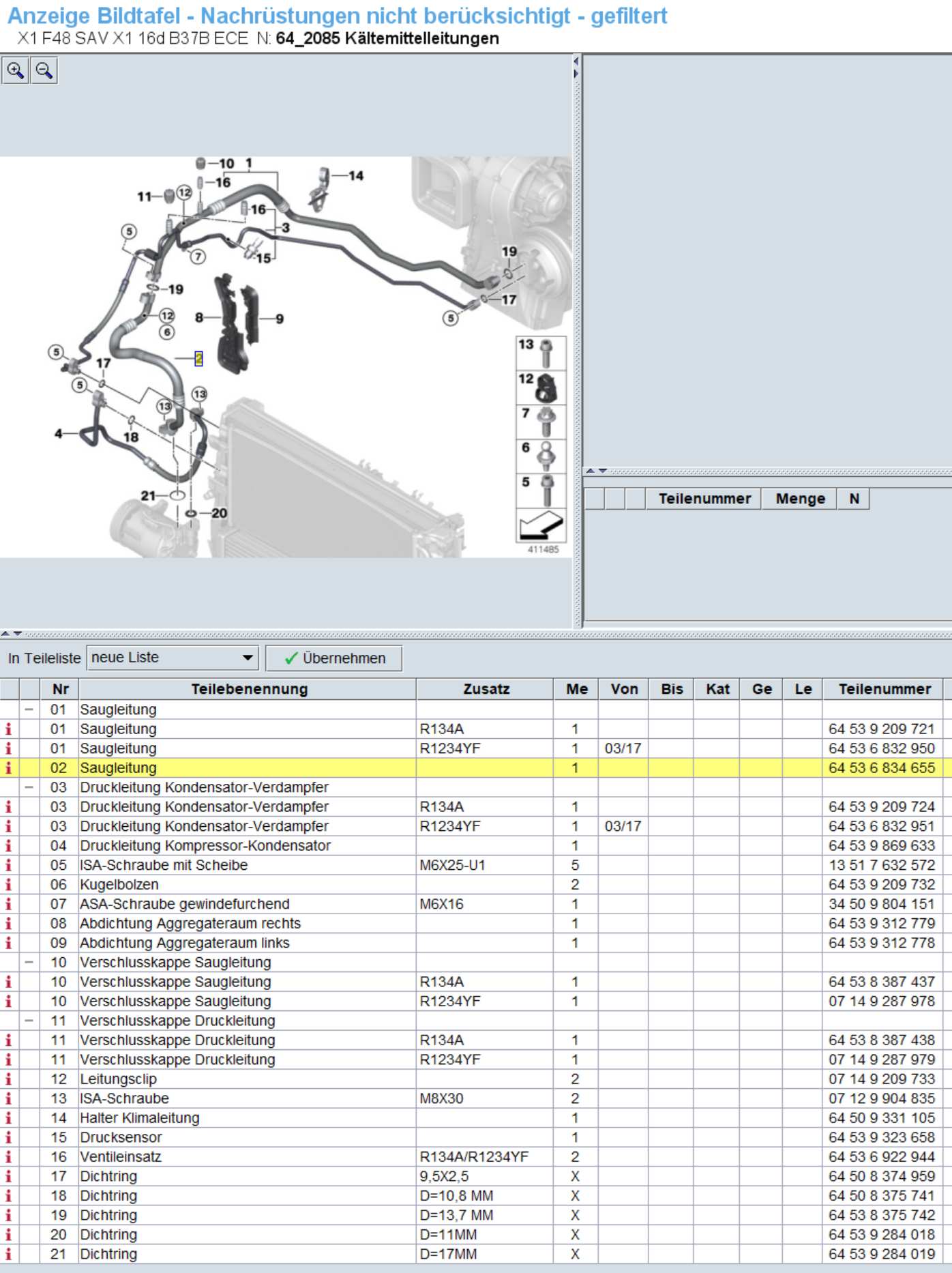Open info icon for Dichtring D=17MM row

(x=9, y=1254)
